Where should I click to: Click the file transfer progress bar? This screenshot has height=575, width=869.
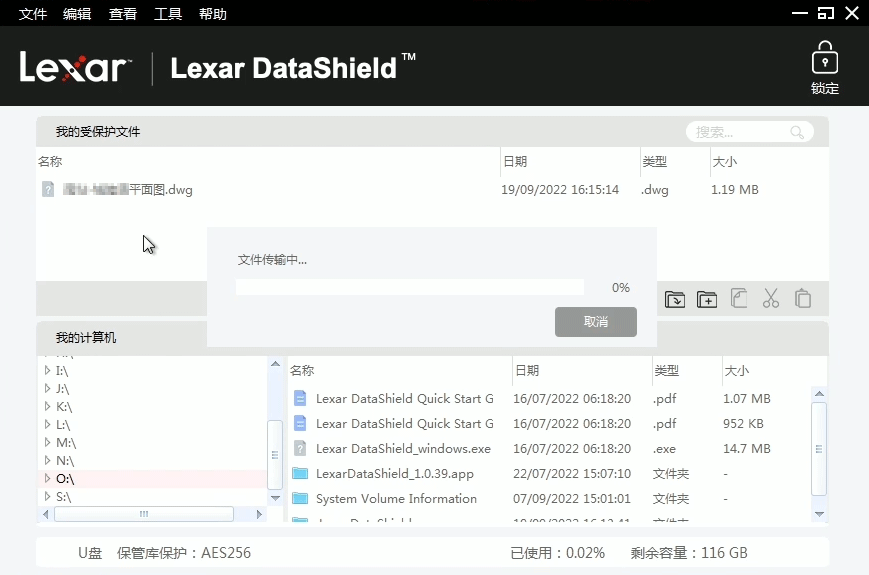[410, 287]
